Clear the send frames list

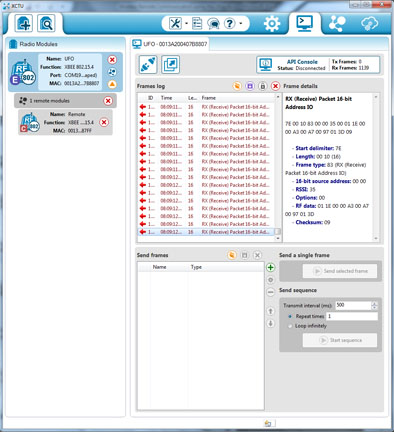tap(257, 255)
